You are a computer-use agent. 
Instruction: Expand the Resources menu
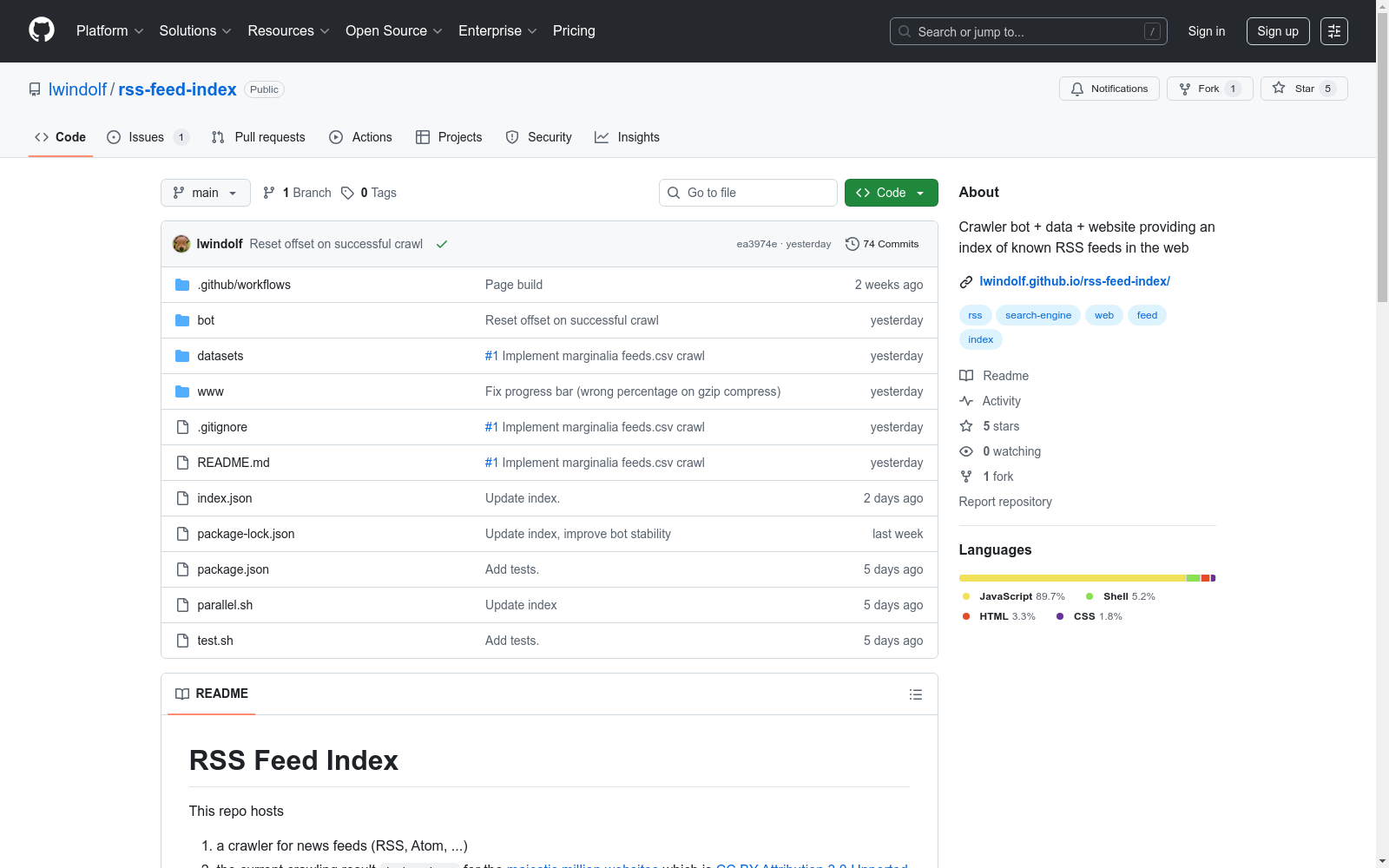point(288,31)
